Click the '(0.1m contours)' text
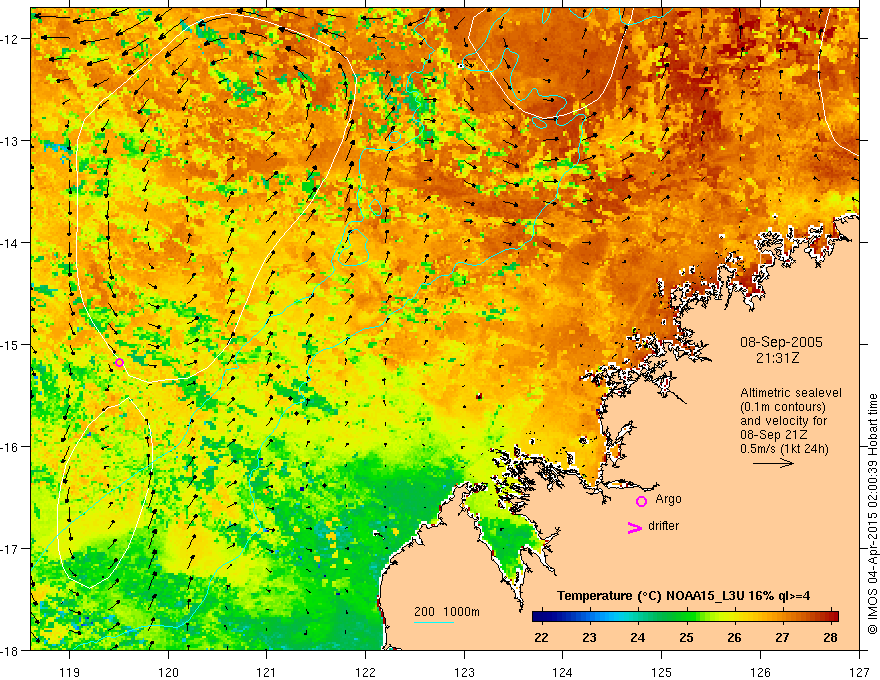Viewport: 880px width, 680px height. [x=783, y=407]
